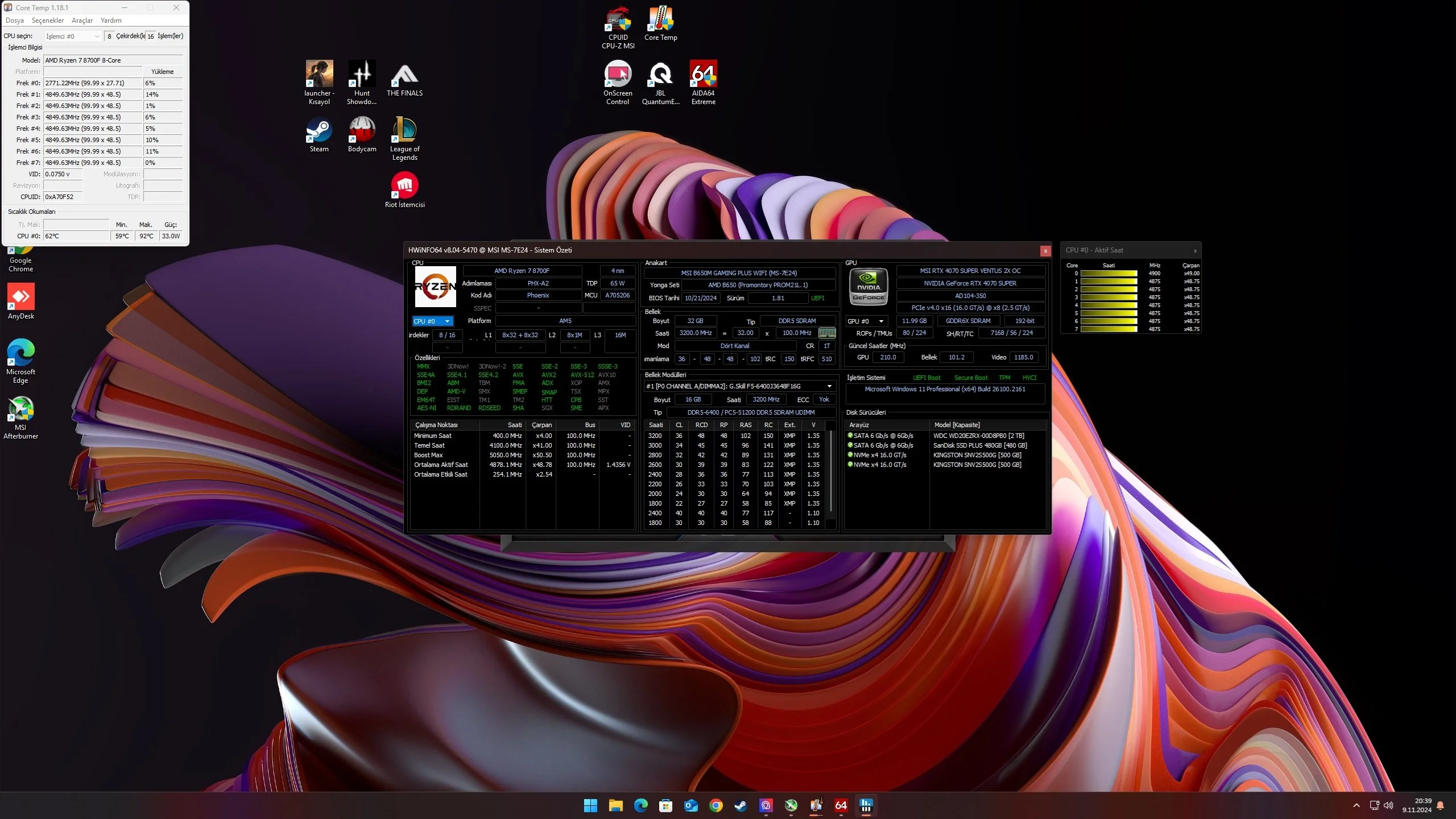The height and width of the screenshot is (819, 1456).
Task: Open the League of Legends desktop icon
Action: pos(404,139)
